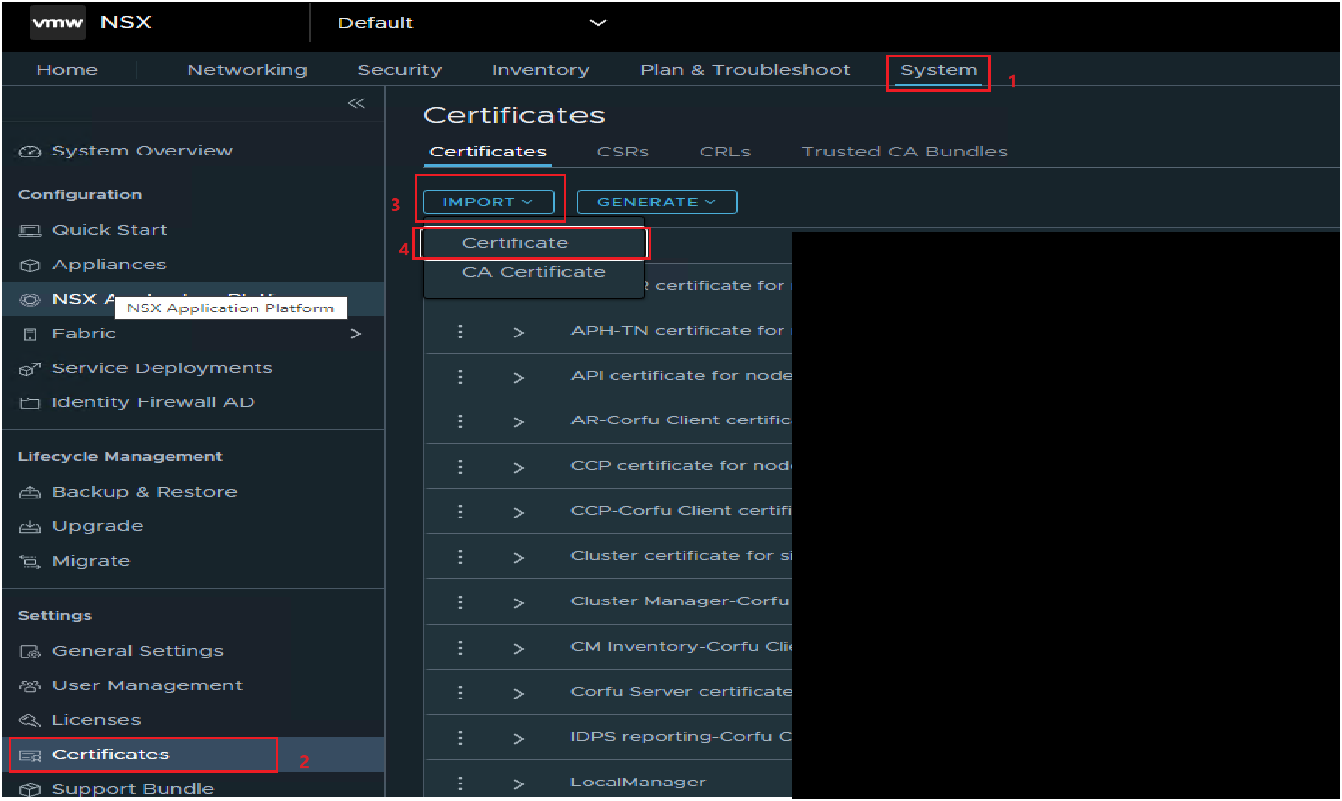Image resolution: width=1342 pixels, height=801 pixels.
Task: Open actions menu for APH-TN certificate row
Action: point(460,331)
